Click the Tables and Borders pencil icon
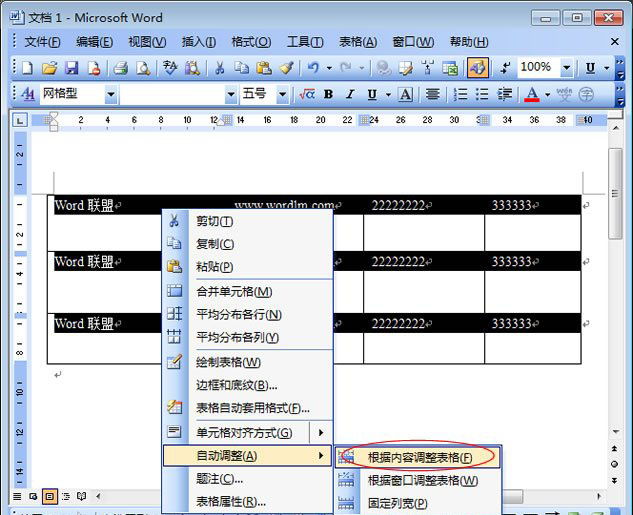Image resolution: width=633 pixels, height=515 pixels. [x=405, y=68]
